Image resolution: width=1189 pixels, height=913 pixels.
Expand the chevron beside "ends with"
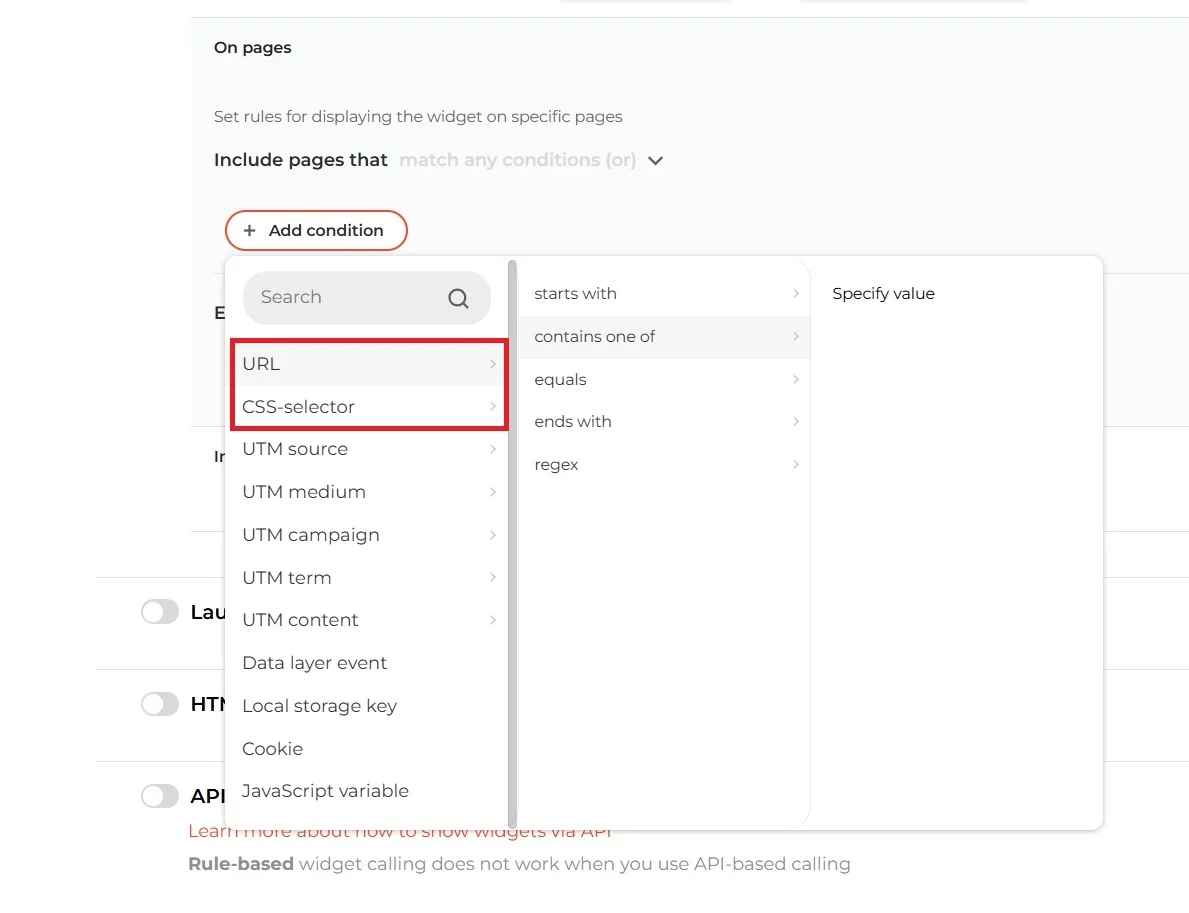[x=796, y=421]
